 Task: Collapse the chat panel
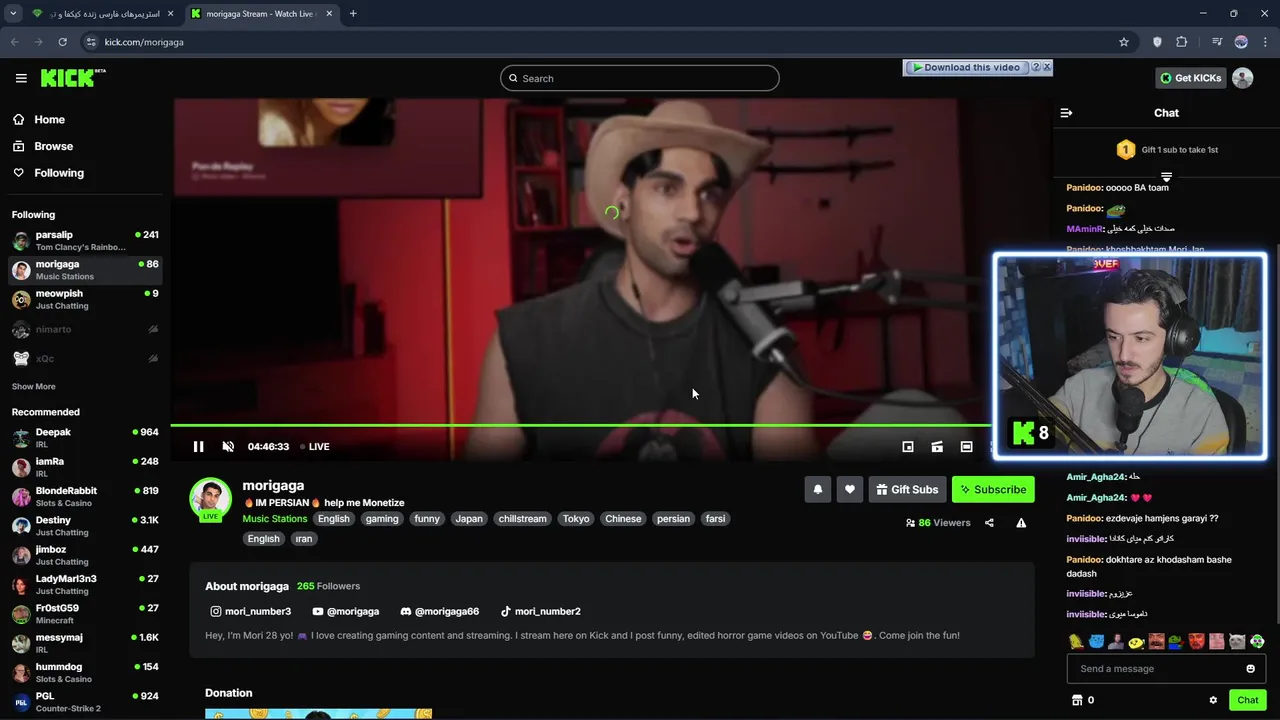click(1066, 113)
